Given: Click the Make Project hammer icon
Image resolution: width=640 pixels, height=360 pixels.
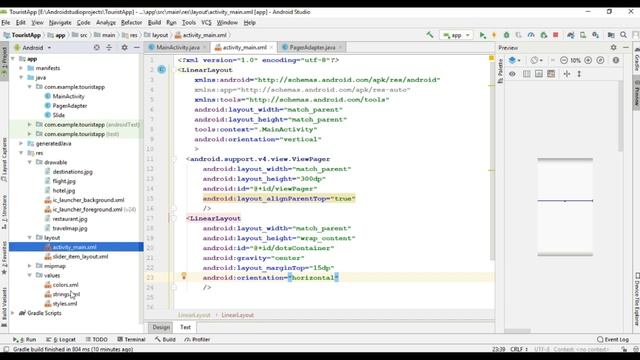Looking at the screenshot, I should 430,35.
